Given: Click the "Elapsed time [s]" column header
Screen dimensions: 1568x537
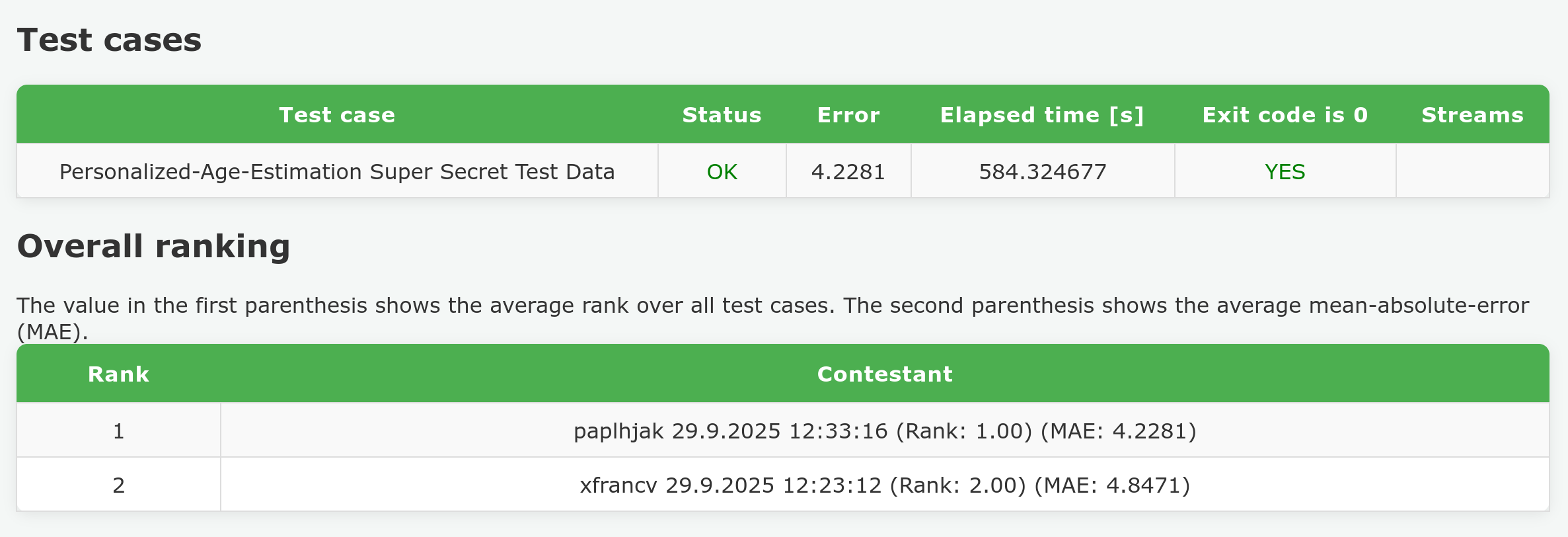Looking at the screenshot, I should (x=1042, y=115).
